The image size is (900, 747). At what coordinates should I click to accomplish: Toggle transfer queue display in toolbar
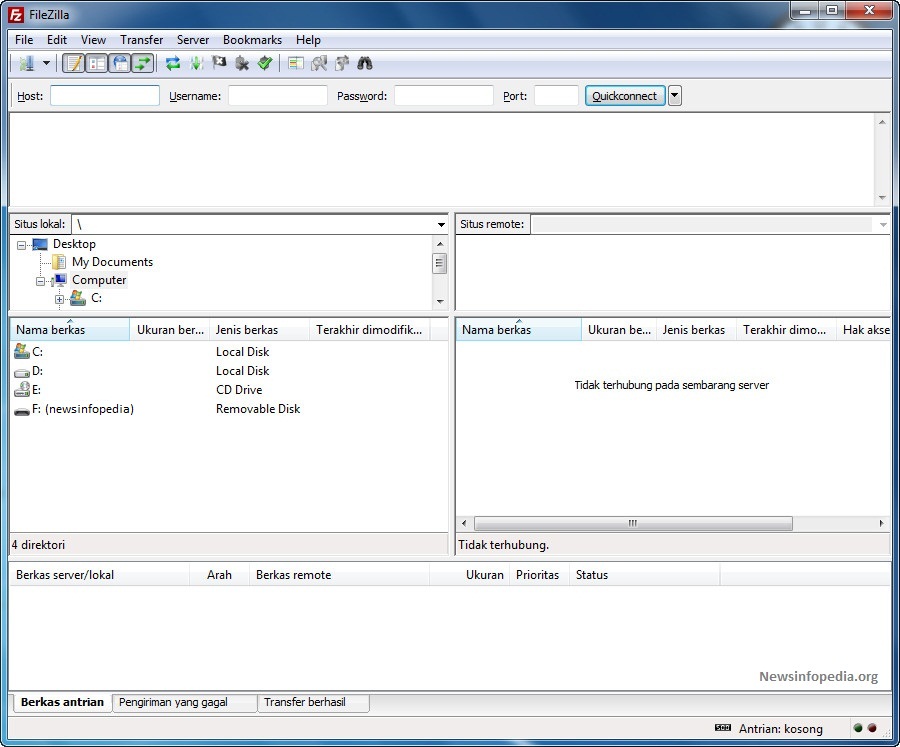coord(143,63)
